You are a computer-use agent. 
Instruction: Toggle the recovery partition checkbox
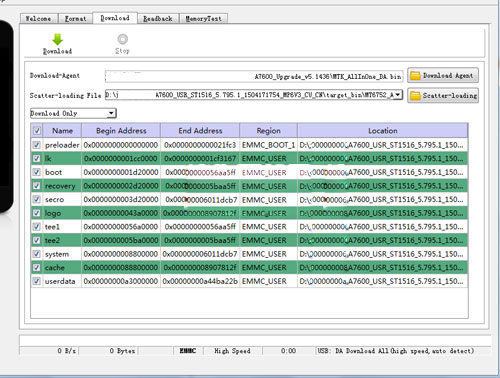37,186
